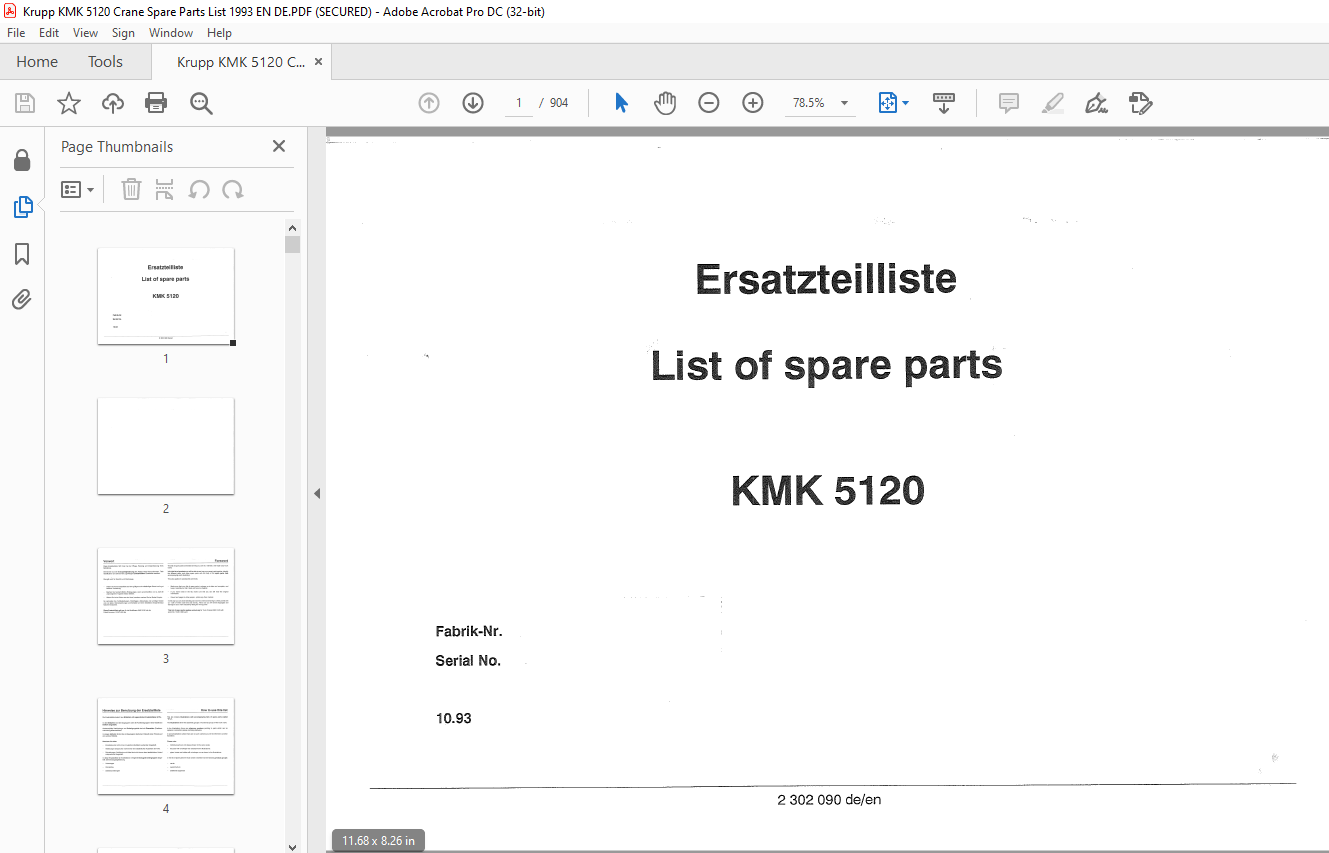Viewport: 1329px width, 853px height.
Task: Click the upload to cloud icon
Action: (113, 103)
